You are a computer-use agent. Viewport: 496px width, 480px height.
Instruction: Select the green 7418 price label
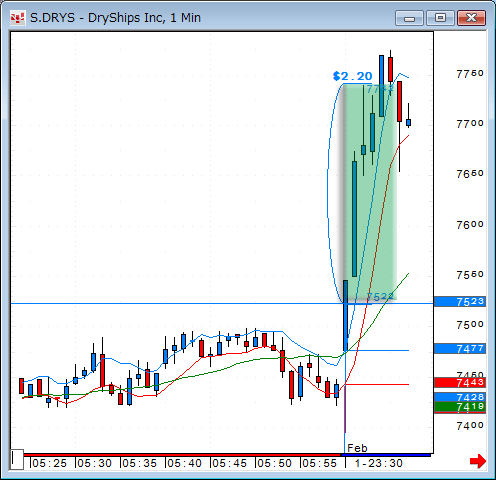[460, 407]
